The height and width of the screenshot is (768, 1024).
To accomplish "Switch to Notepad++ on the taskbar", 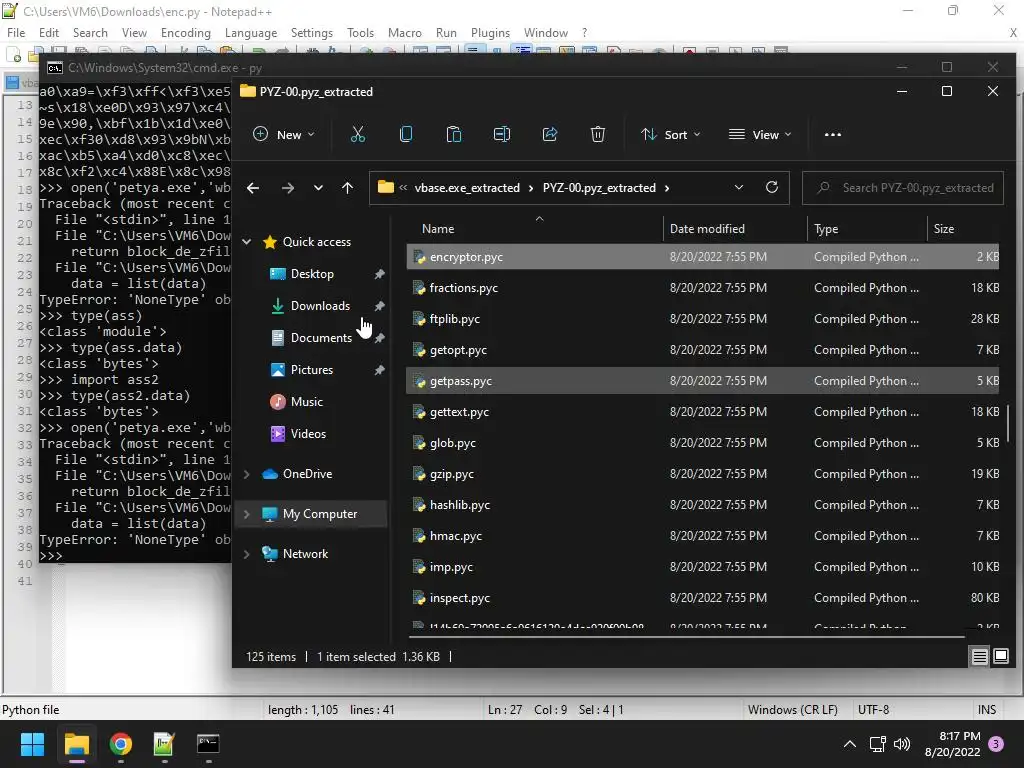I will [x=164, y=744].
